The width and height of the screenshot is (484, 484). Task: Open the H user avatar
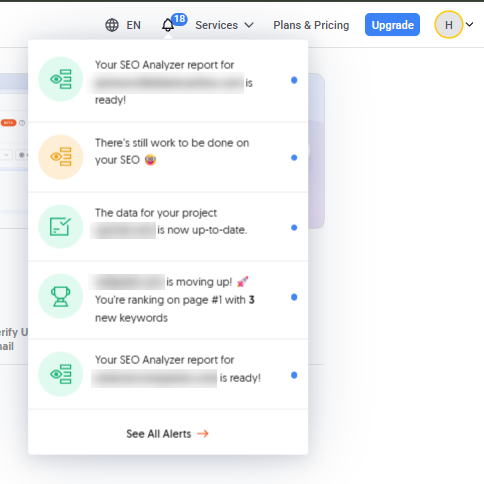tap(449, 25)
